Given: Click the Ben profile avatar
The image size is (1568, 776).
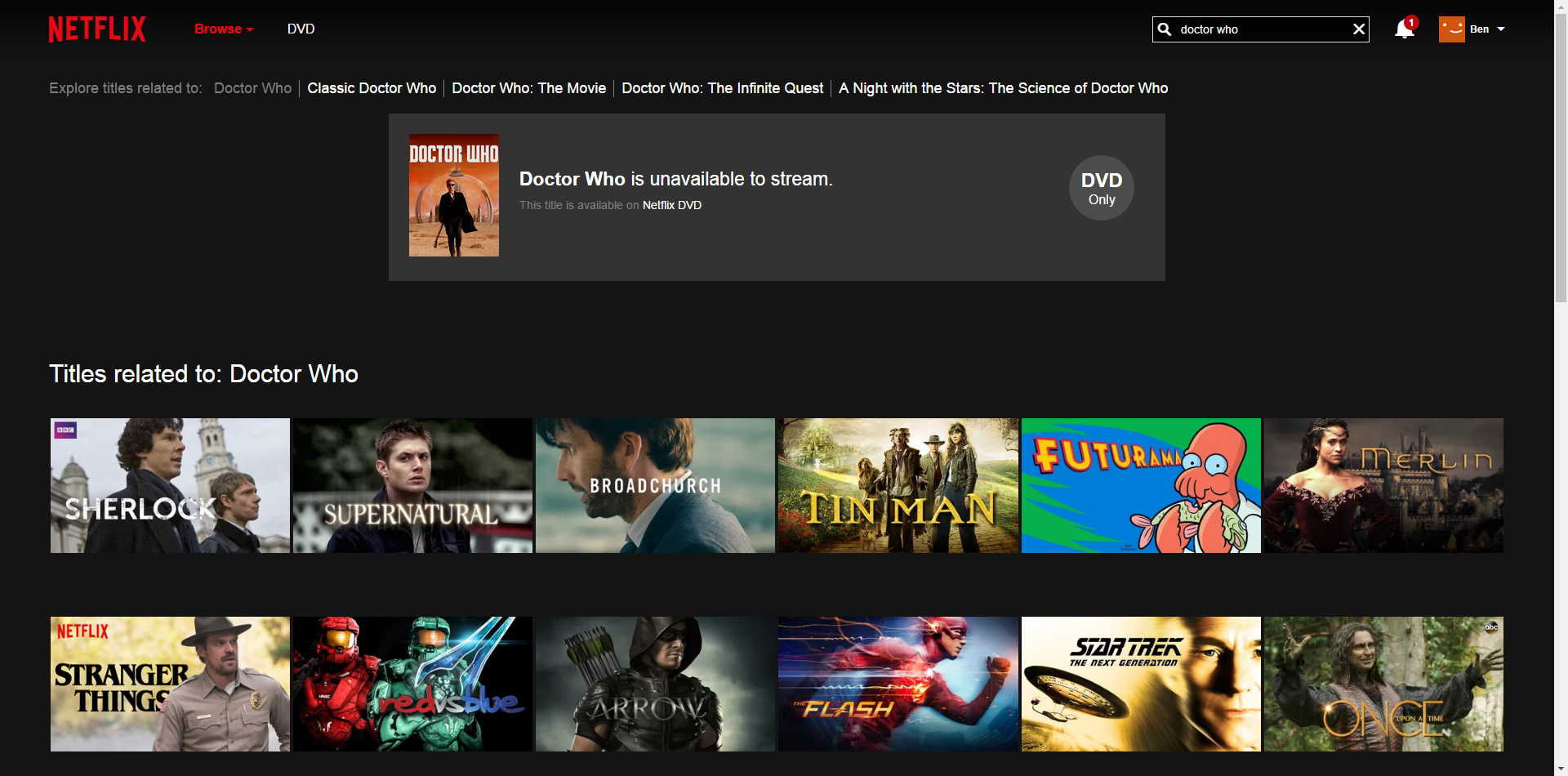Looking at the screenshot, I should click(x=1451, y=29).
